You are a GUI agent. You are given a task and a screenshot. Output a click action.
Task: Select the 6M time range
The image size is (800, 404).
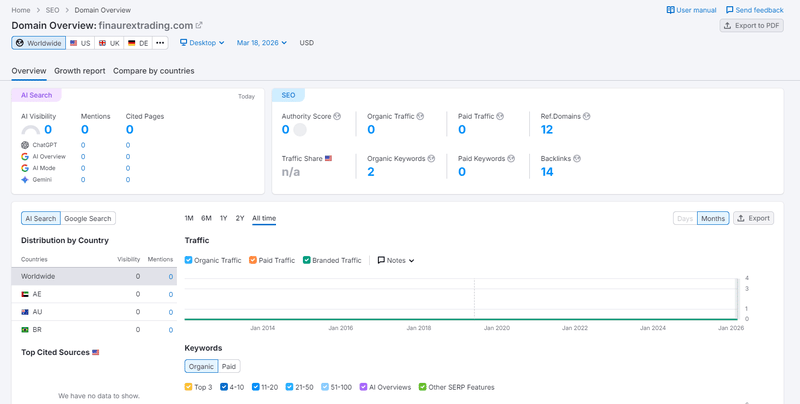pos(206,218)
